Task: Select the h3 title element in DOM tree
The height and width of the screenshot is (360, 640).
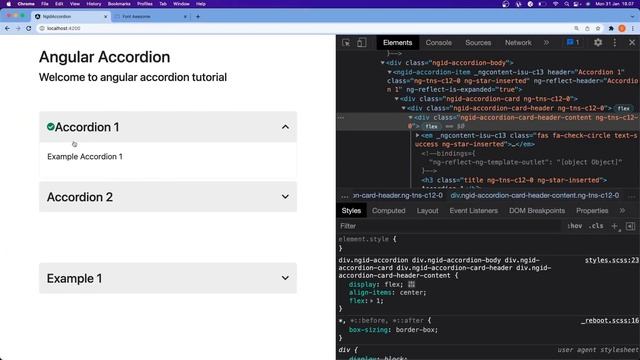Action: coord(514,180)
